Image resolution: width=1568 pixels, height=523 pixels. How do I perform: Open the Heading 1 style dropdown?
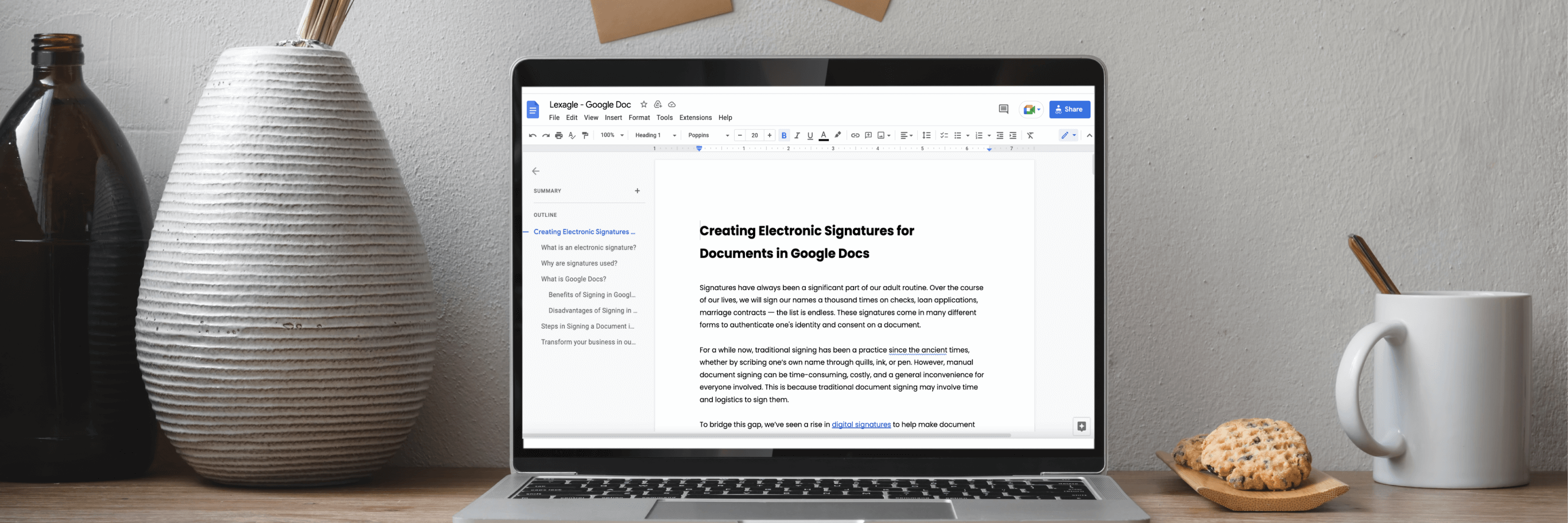[655, 135]
